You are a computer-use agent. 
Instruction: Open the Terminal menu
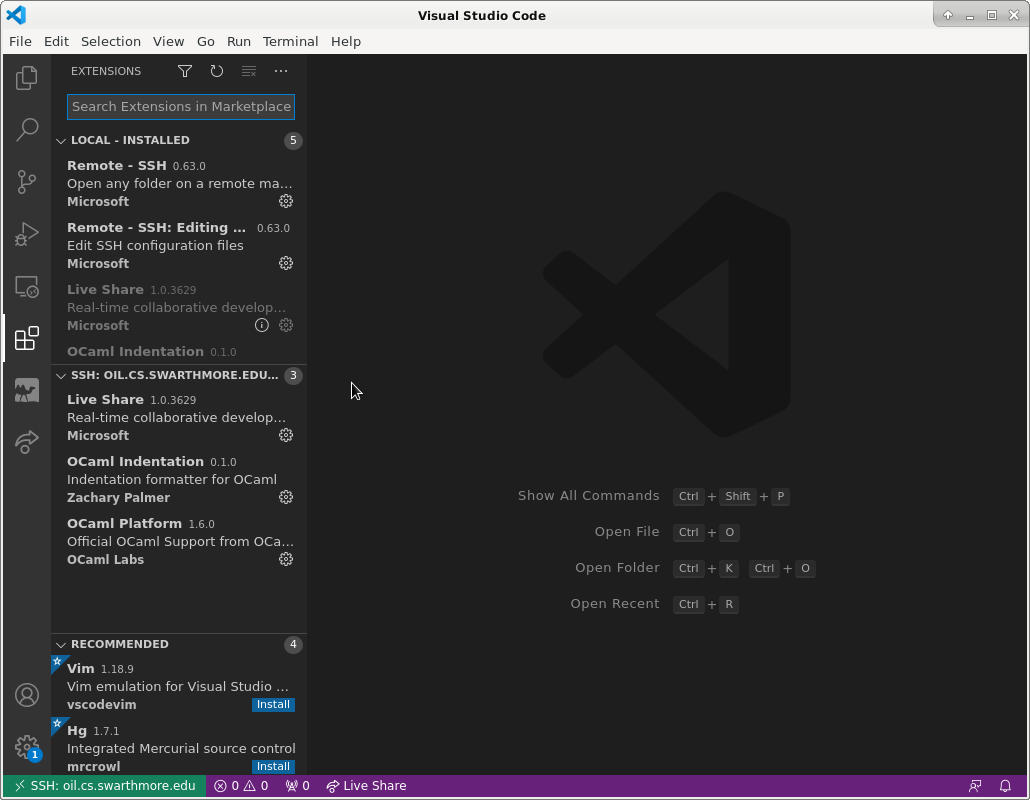tap(290, 41)
